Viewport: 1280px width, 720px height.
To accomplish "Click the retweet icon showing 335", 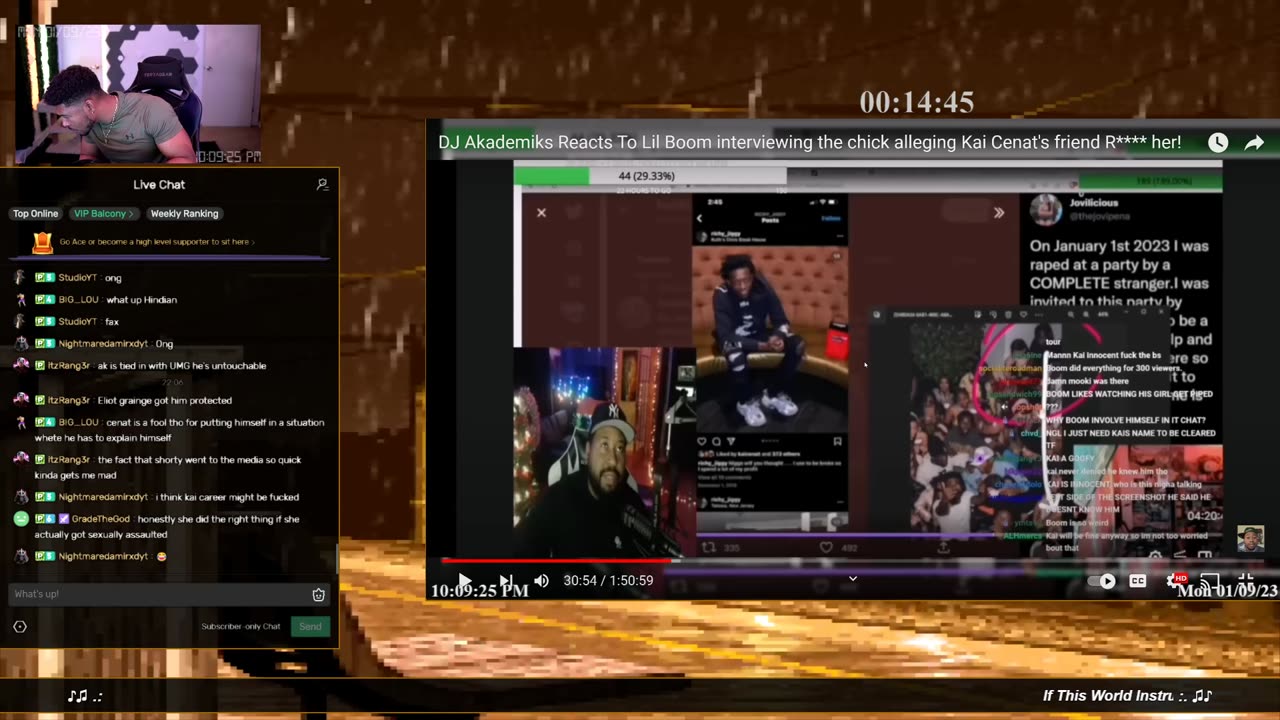I will point(709,547).
